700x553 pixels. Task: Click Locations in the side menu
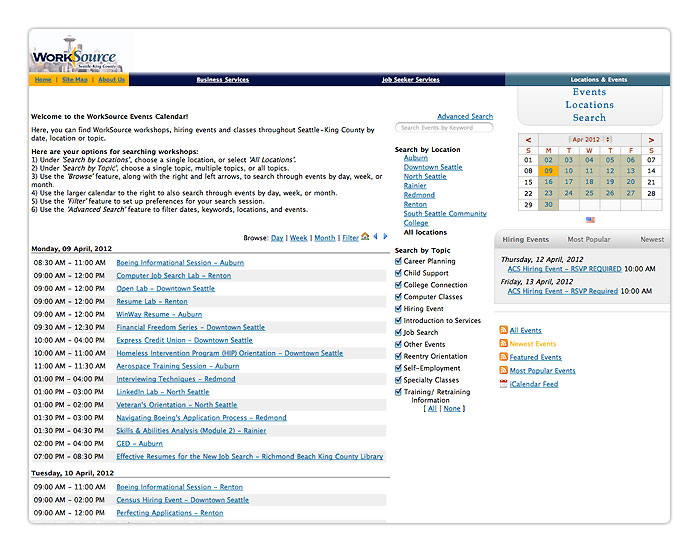point(589,105)
